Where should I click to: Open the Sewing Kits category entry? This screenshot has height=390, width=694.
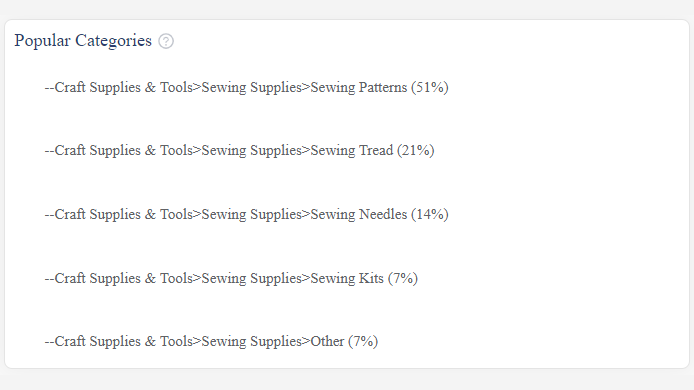(x=231, y=278)
